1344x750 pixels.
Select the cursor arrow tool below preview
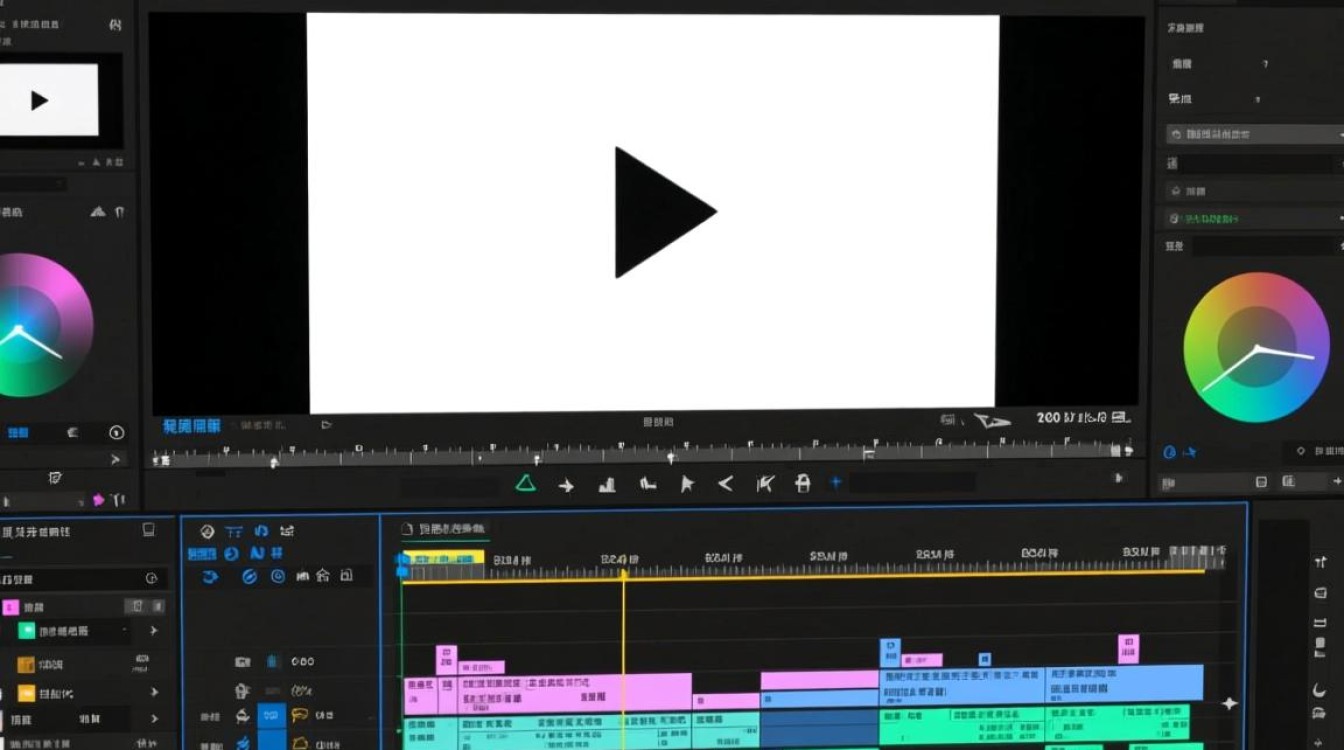(687, 484)
